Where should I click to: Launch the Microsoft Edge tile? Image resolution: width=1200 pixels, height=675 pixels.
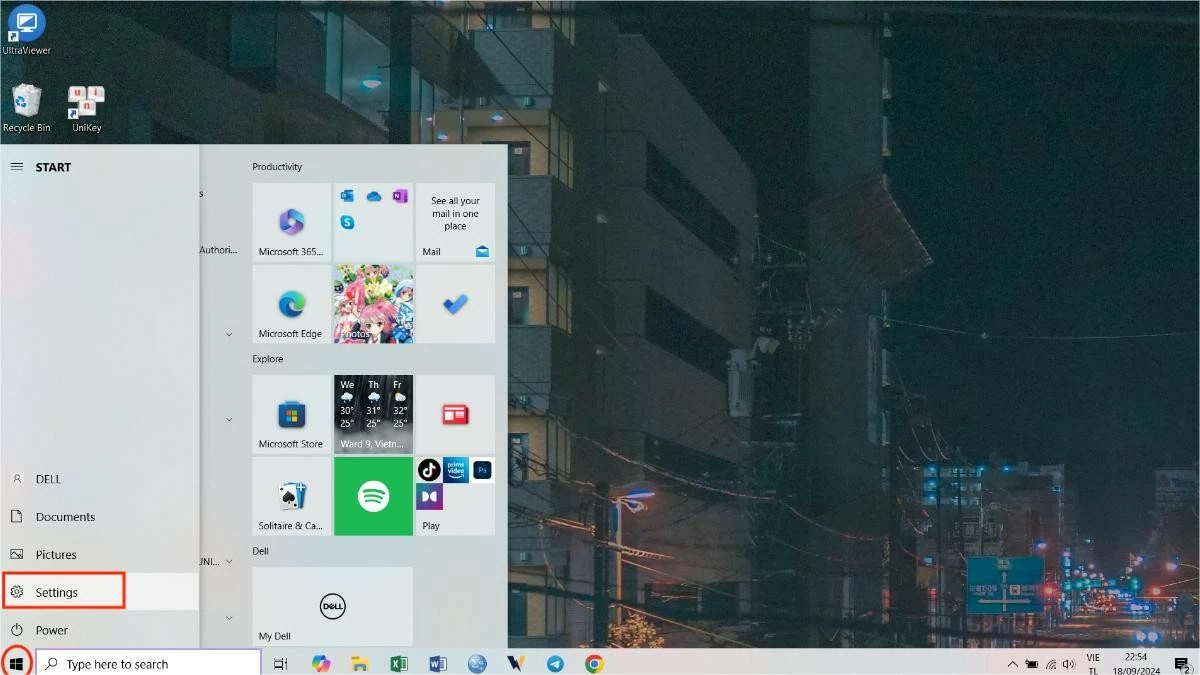point(290,303)
